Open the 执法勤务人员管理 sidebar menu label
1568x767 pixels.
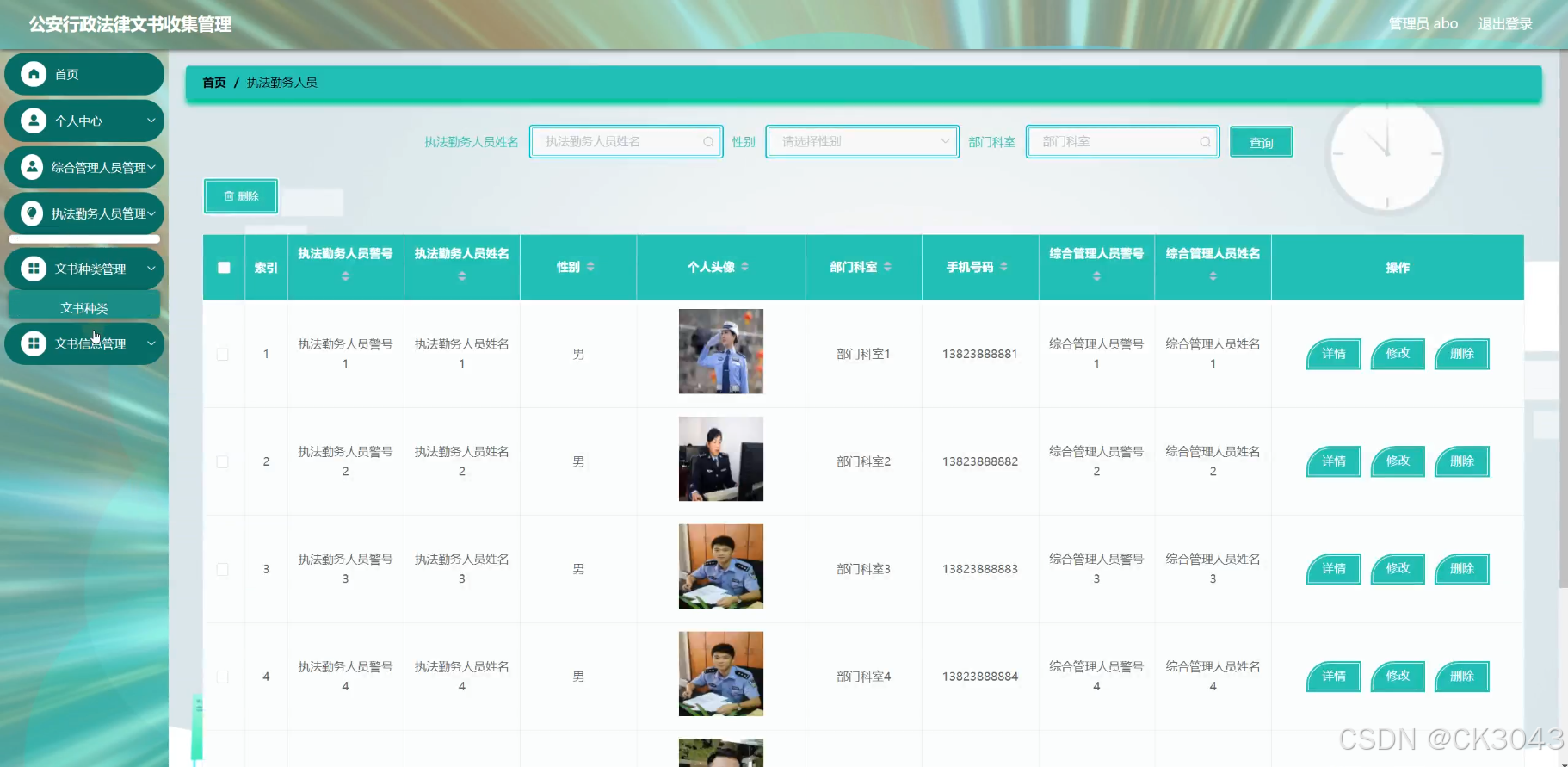pos(98,214)
